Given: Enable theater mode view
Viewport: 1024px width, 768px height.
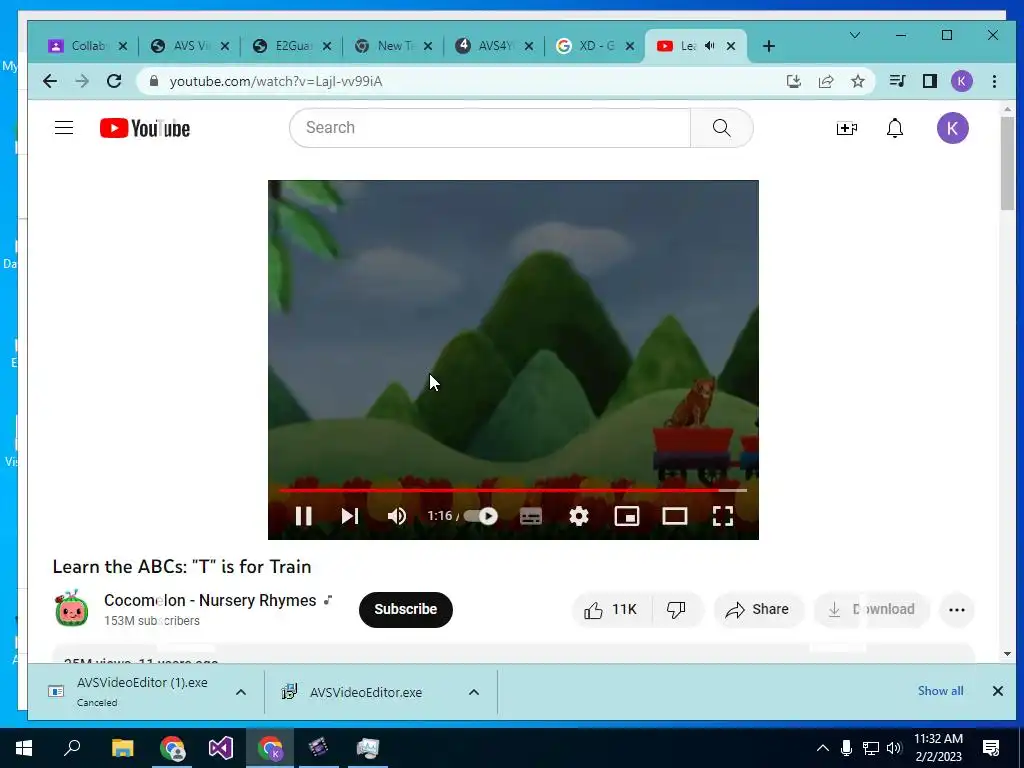Looking at the screenshot, I should click(x=675, y=516).
